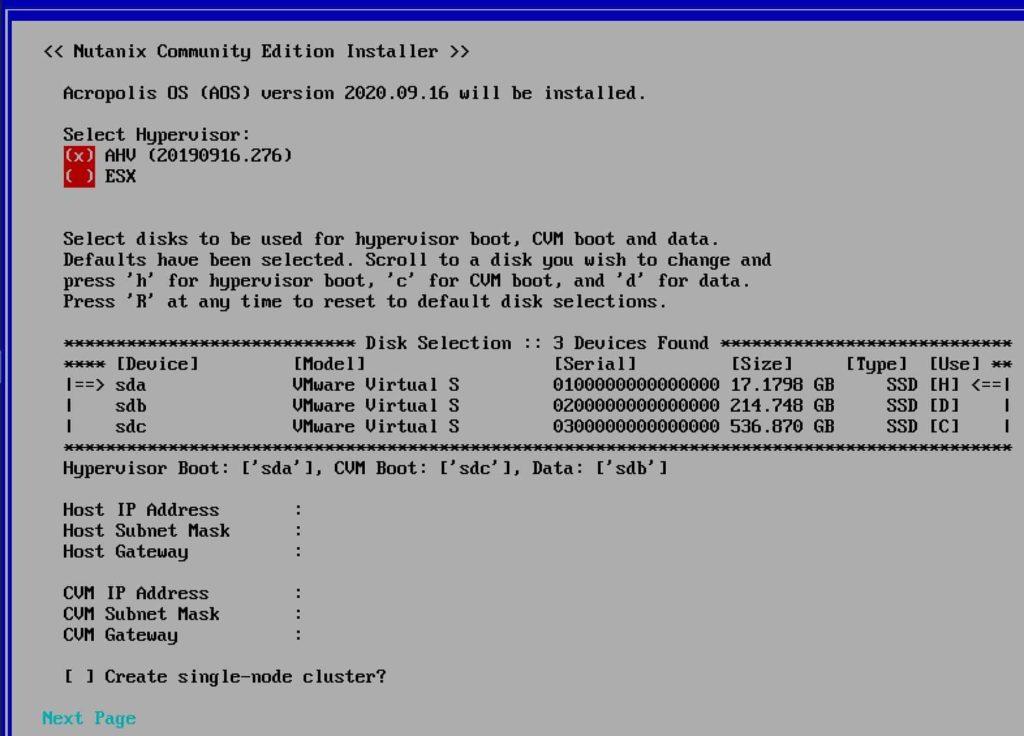Click the [H] use marker for sda

tap(944, 385)
